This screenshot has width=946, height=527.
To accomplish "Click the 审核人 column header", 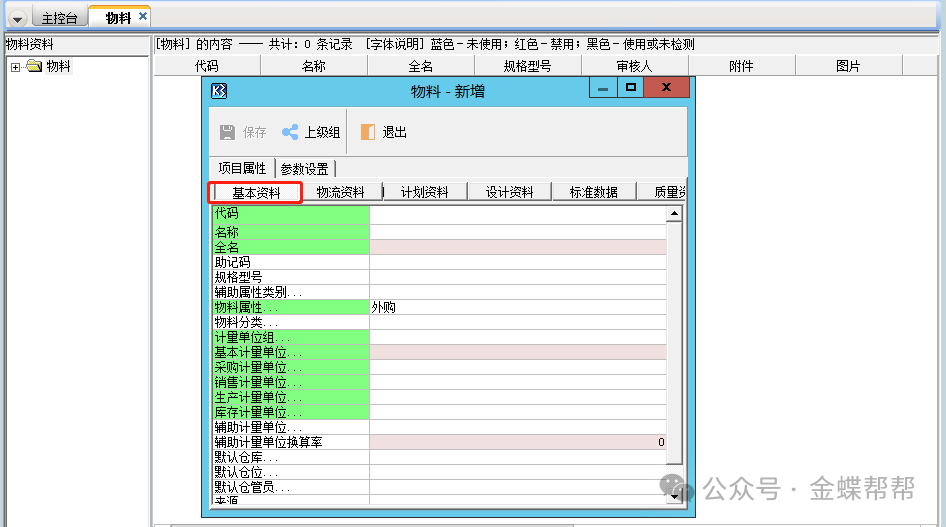I will pos(634,66).
